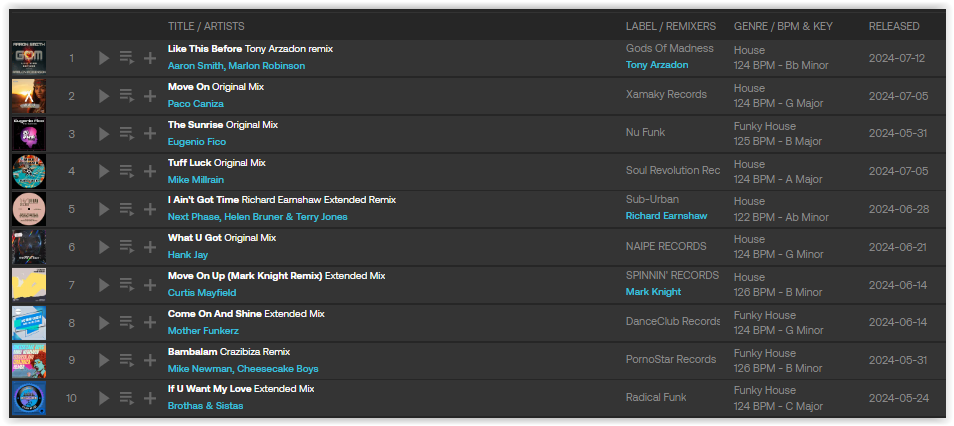
Task: Open Richard Earnshaw remixer link
Action: click(x=667, y=215)
